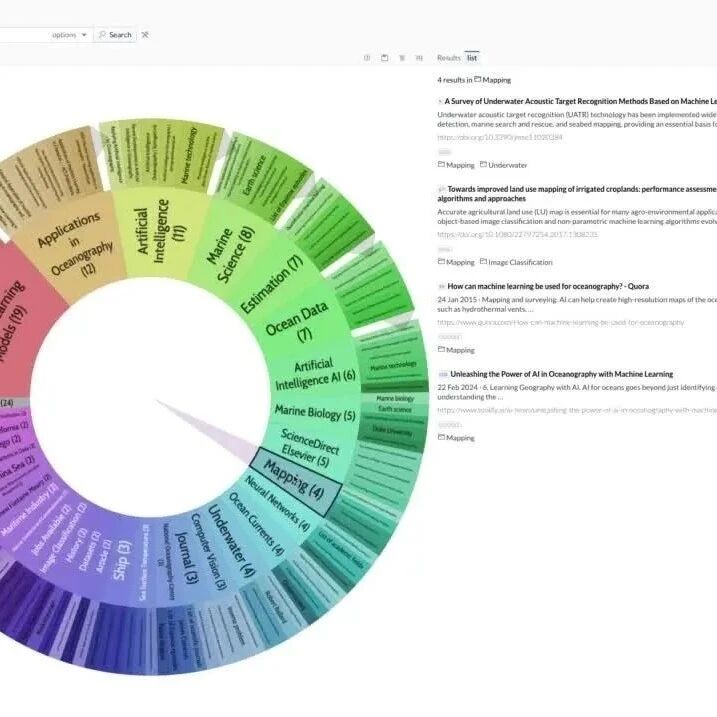Viewport: 717px width, 717px height.
Task: Click the folder icon in the visualization toolbar
Action: 384,58
